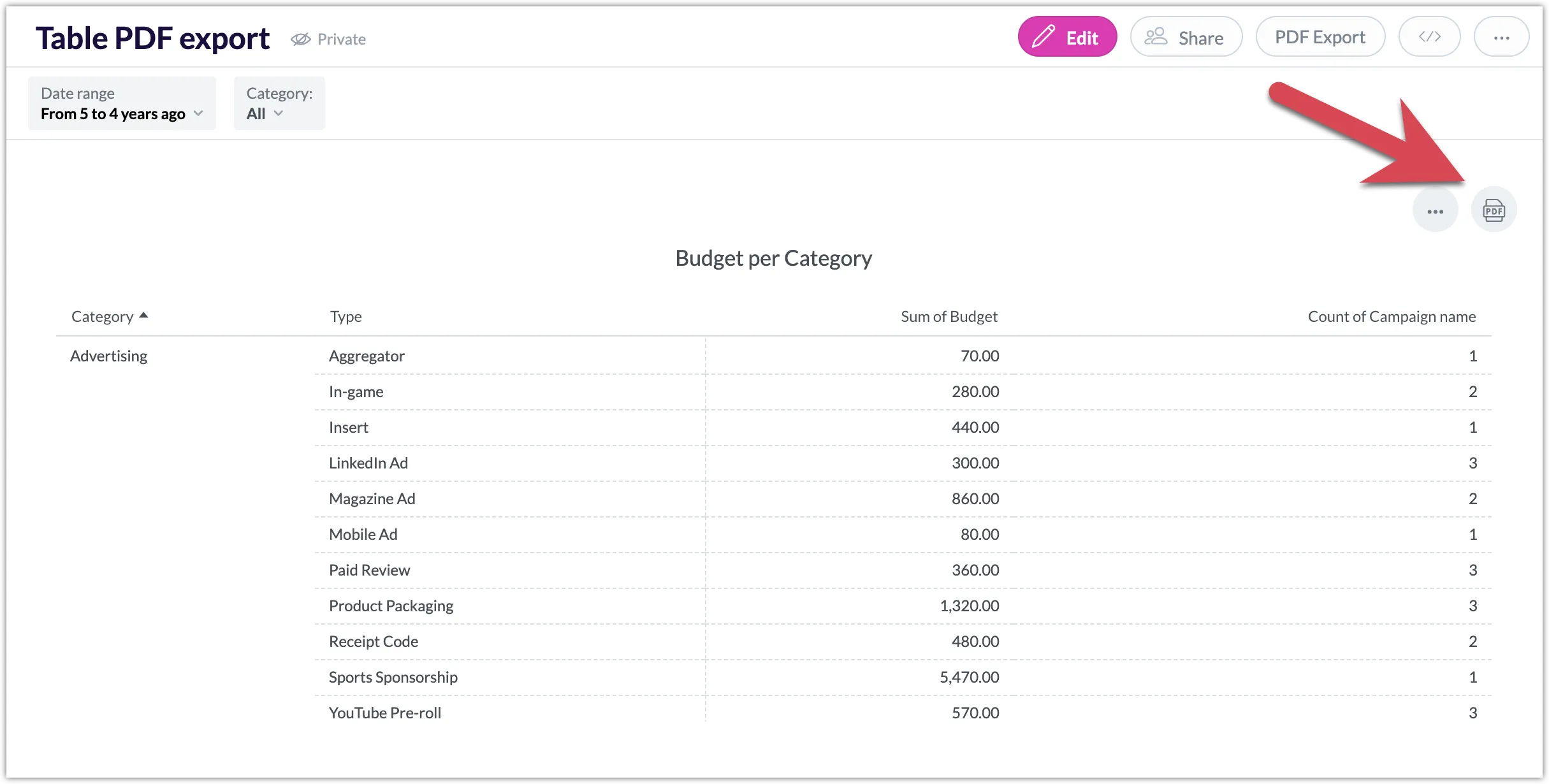Expand the Date range filter dropdown

122,104
